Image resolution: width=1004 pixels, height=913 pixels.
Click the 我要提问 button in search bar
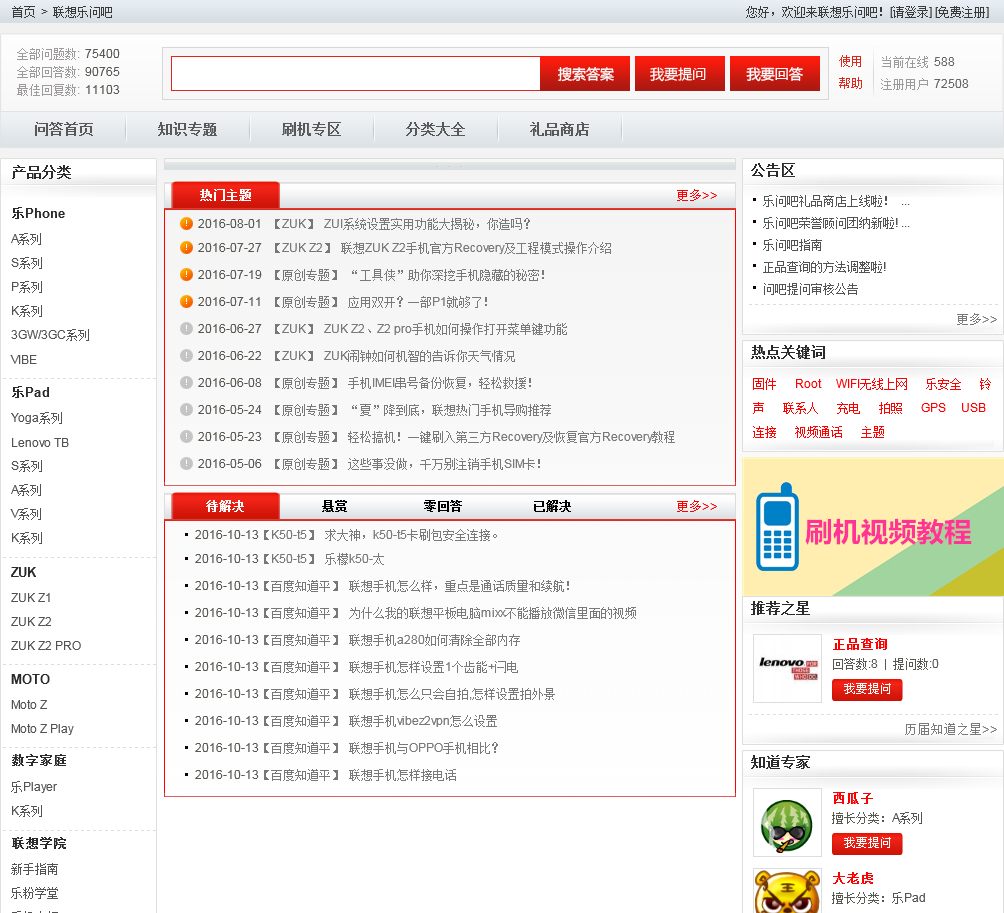(x=679, y=74)
